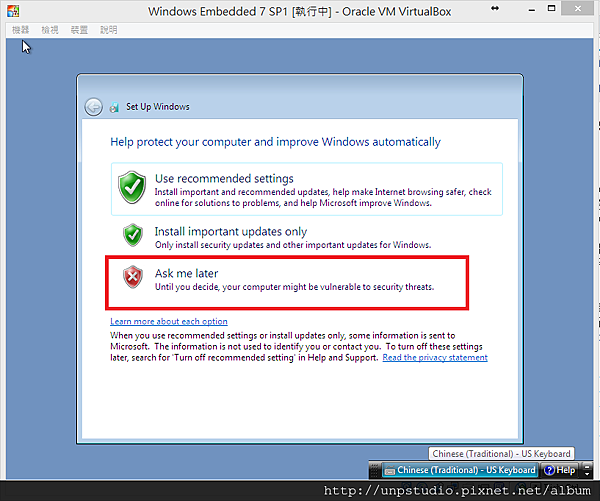Select Use recommended settings option
This screenshot has width=600, height=501.
coord(307,189)
